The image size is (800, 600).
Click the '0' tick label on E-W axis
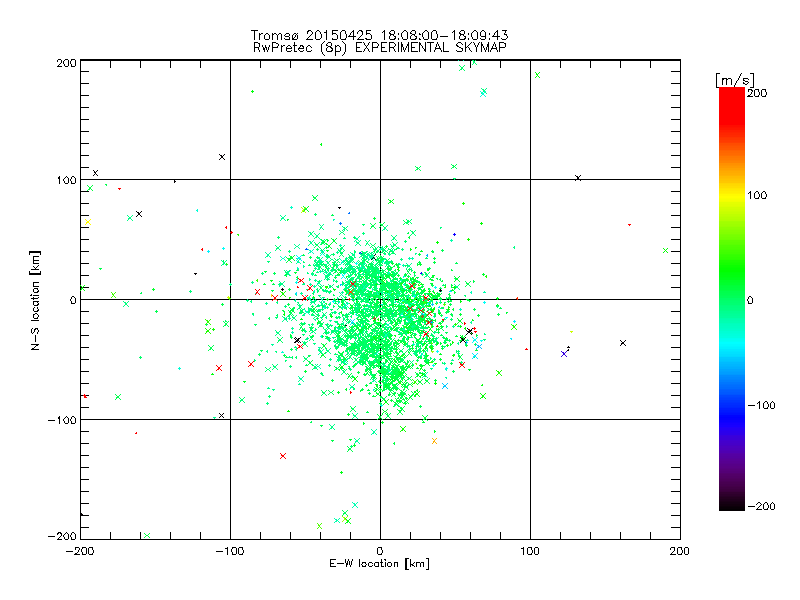[x=380, y=551]
